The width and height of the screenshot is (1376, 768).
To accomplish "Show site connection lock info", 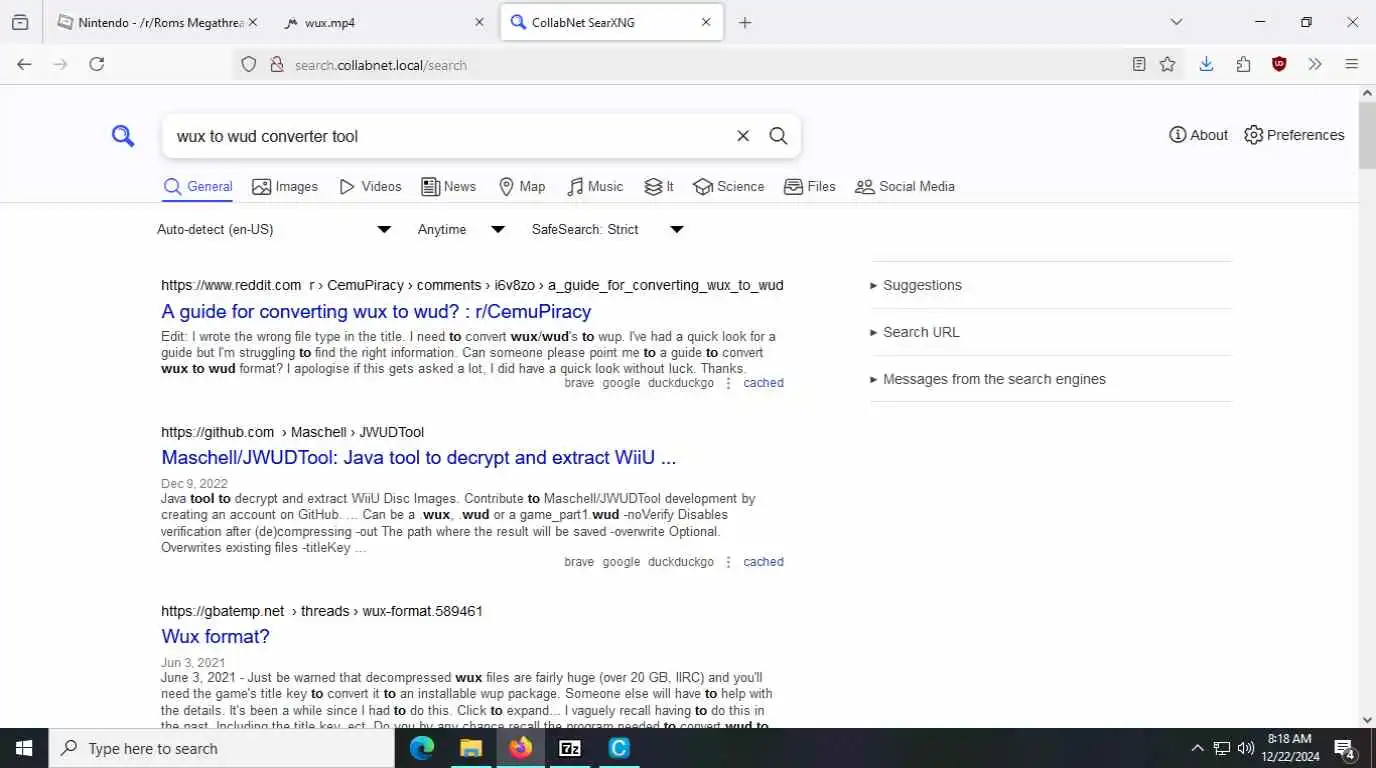I will pos(277,64).
